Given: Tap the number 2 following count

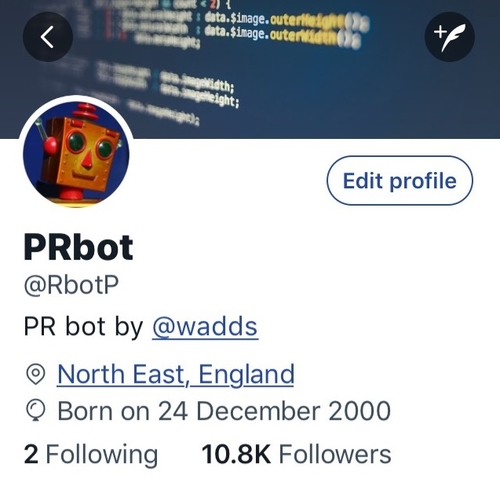Looking at the screenshot, I should coord(31,454).
